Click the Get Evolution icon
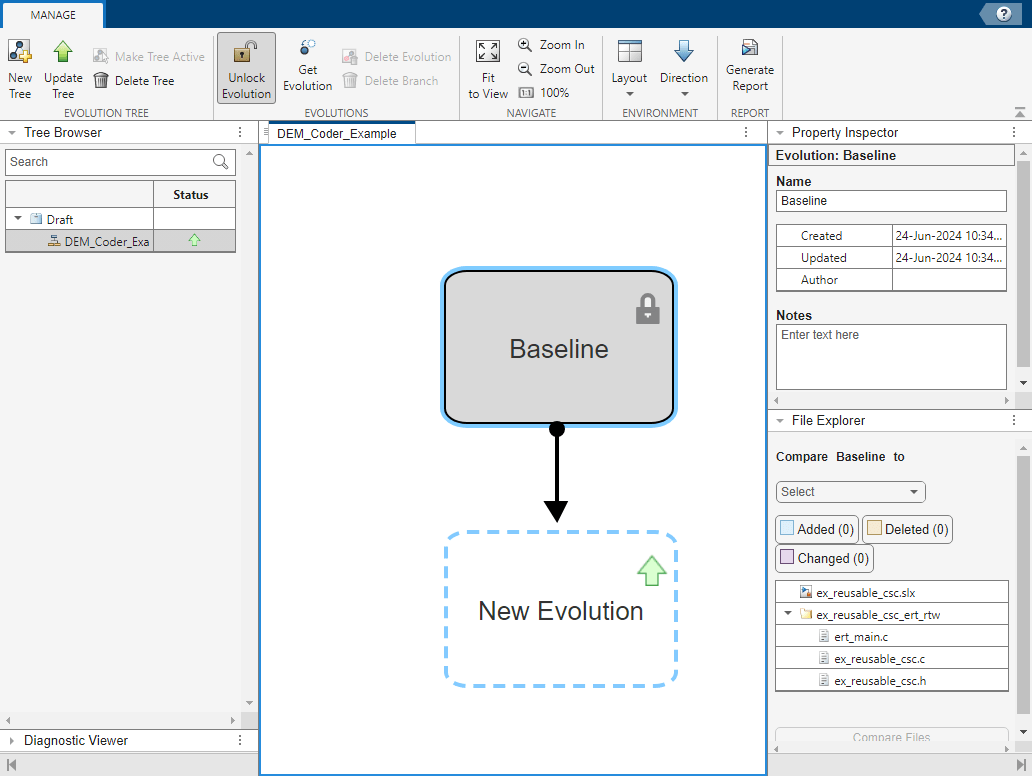This screenshot has width=1032, height=776. click(307, 49)
